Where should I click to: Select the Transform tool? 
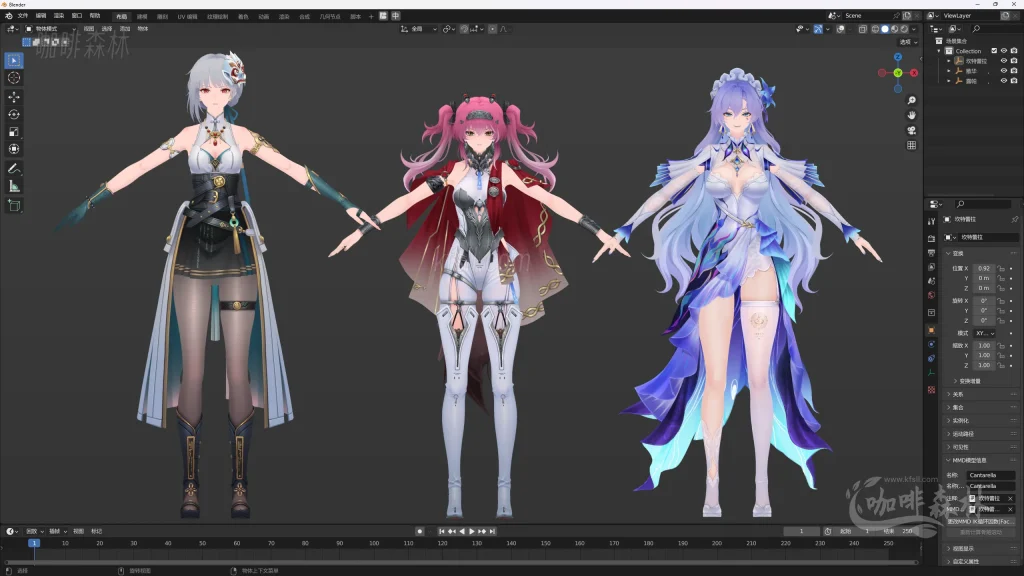coord(14,149)
